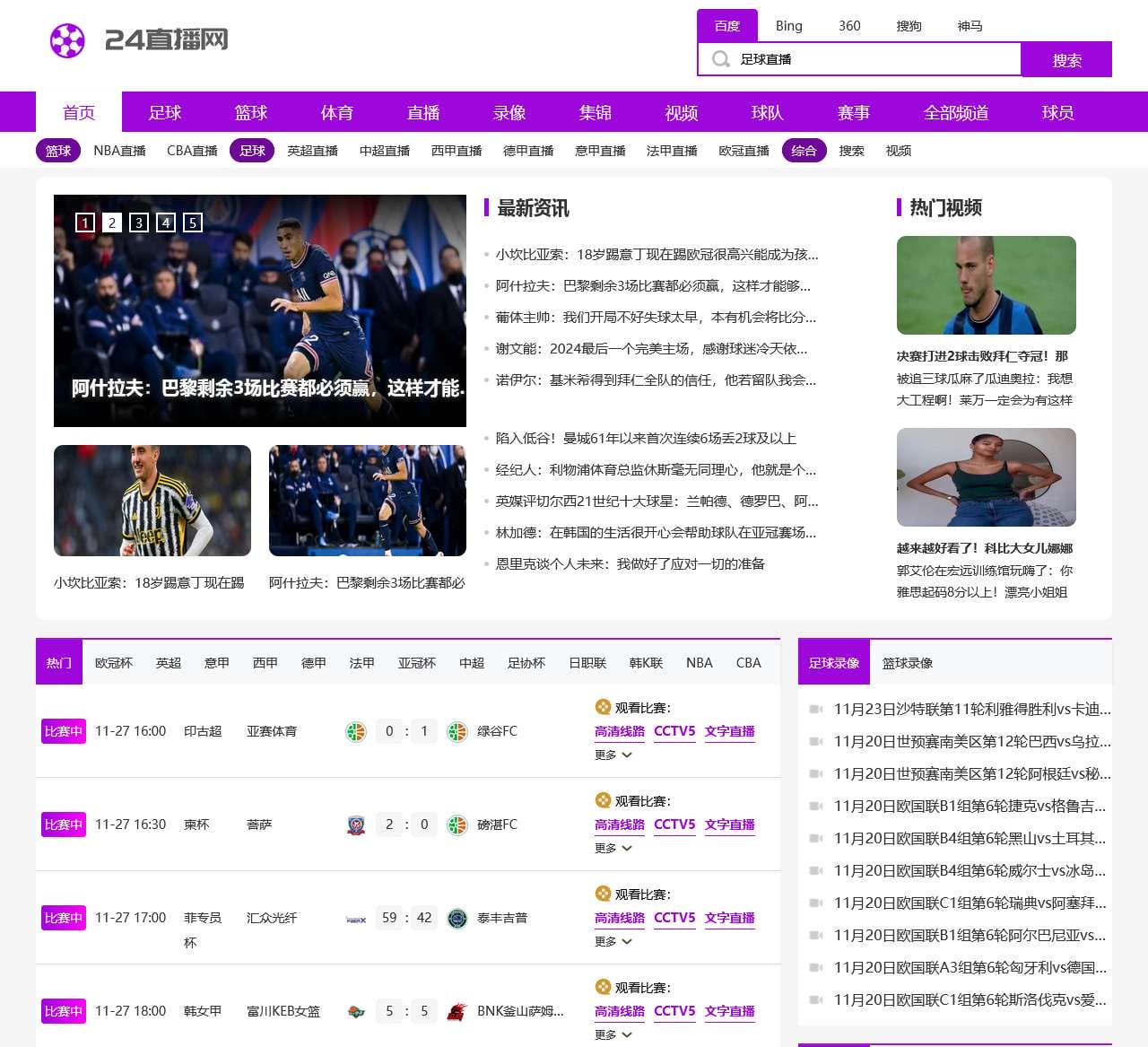Click the 热门视频 thumbnail of 科比大女儿娜娜

point(987,478)
